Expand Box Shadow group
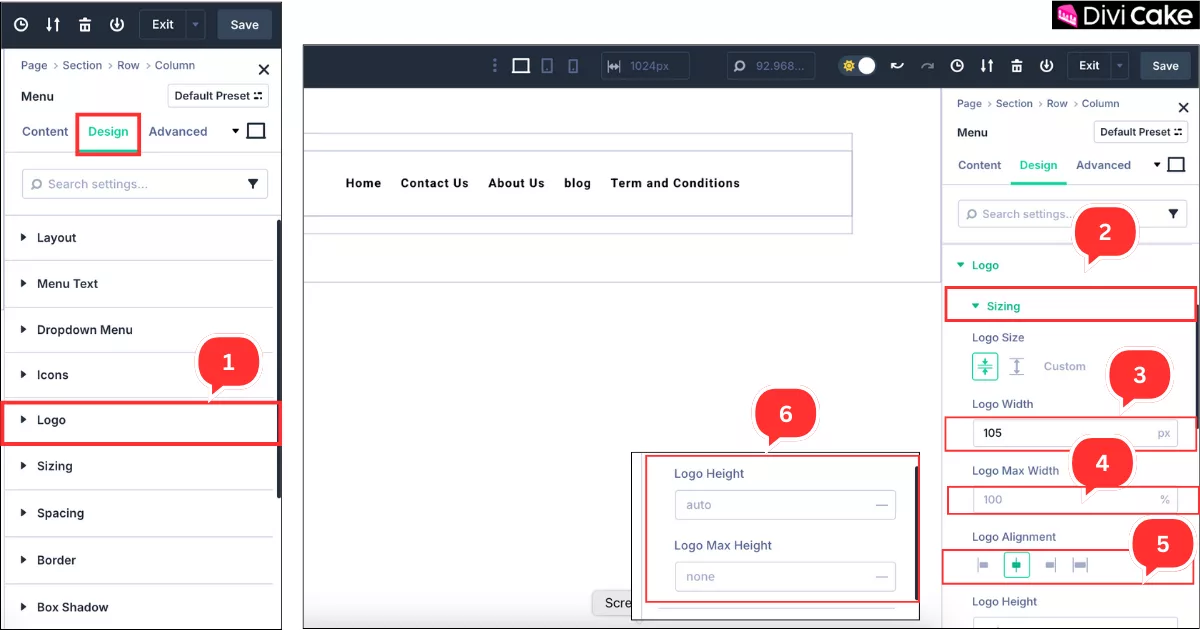 coord(139,607)
